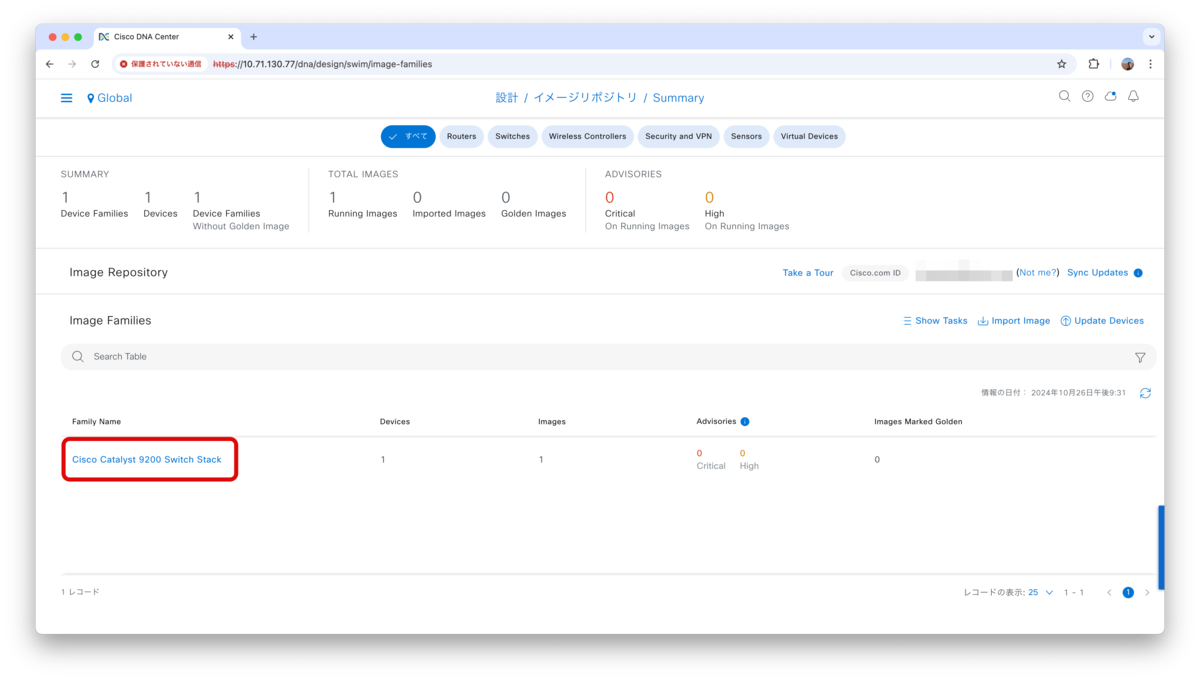Click the High advisories count in summary

point(709,198)
